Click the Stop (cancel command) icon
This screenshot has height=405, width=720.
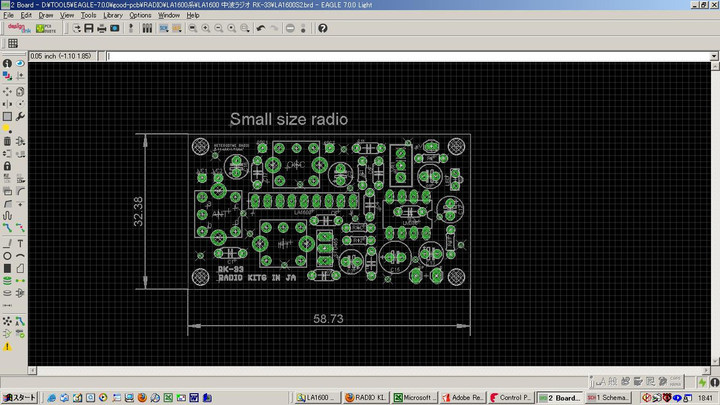(290, 28)
